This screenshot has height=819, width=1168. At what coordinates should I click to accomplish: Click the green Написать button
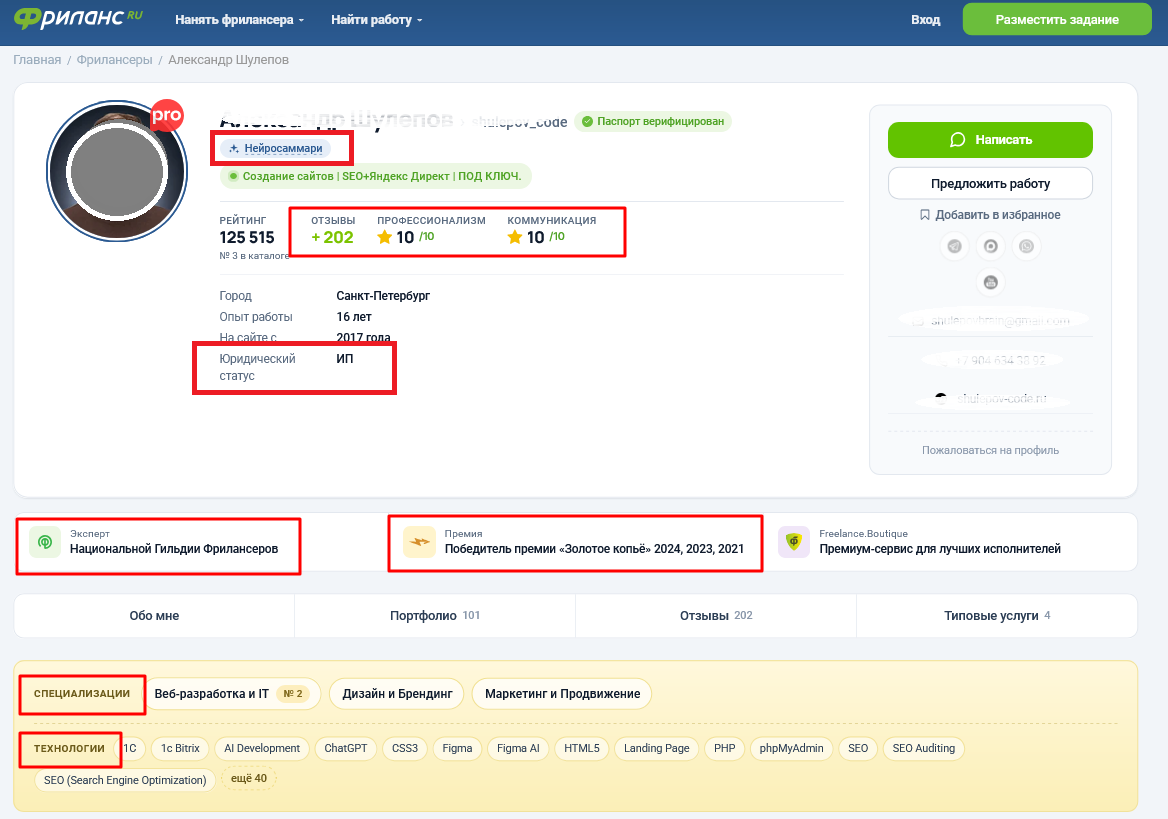click(x=990, y=140)
